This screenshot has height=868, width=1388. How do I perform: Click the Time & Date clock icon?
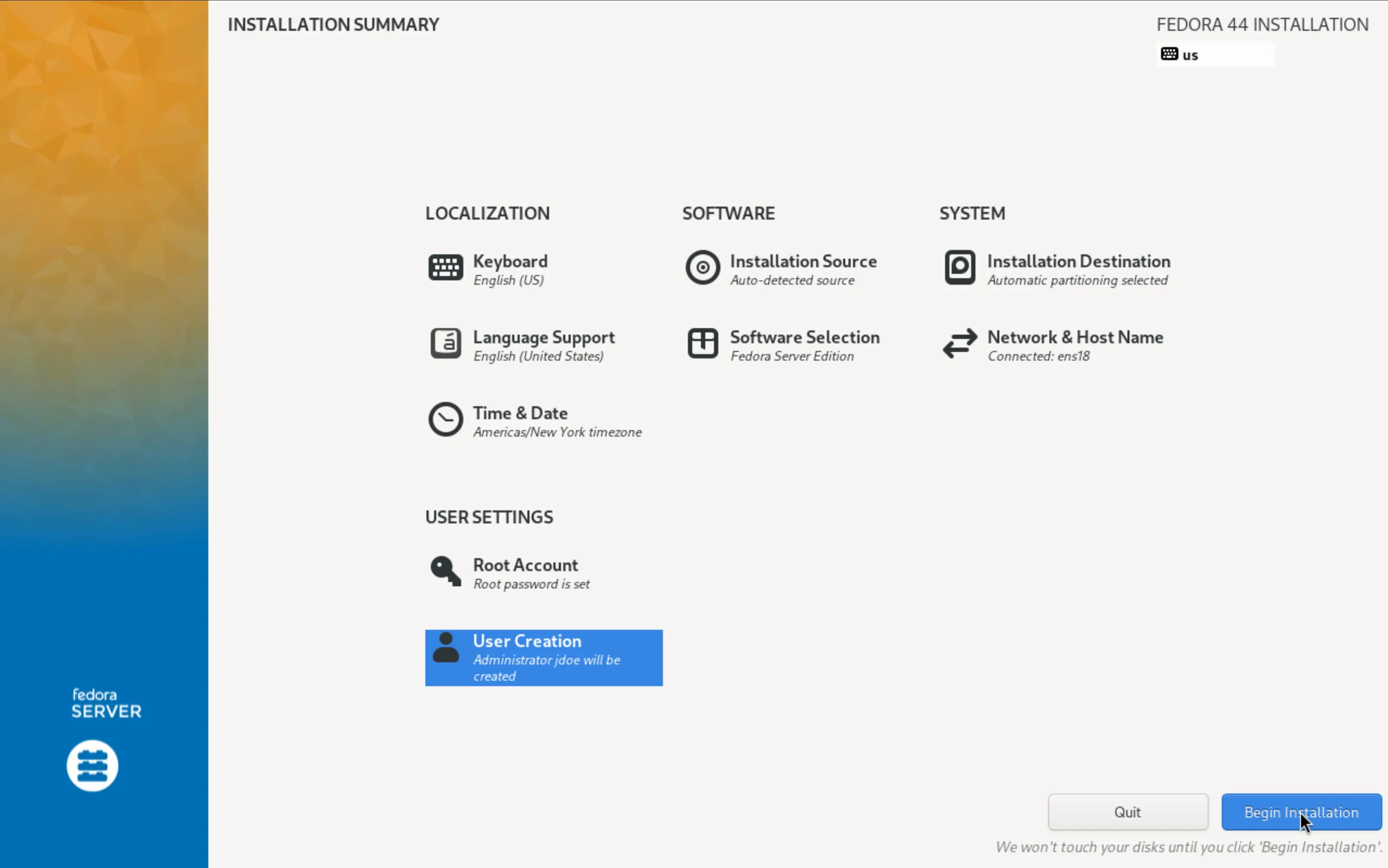pos(445,419)
